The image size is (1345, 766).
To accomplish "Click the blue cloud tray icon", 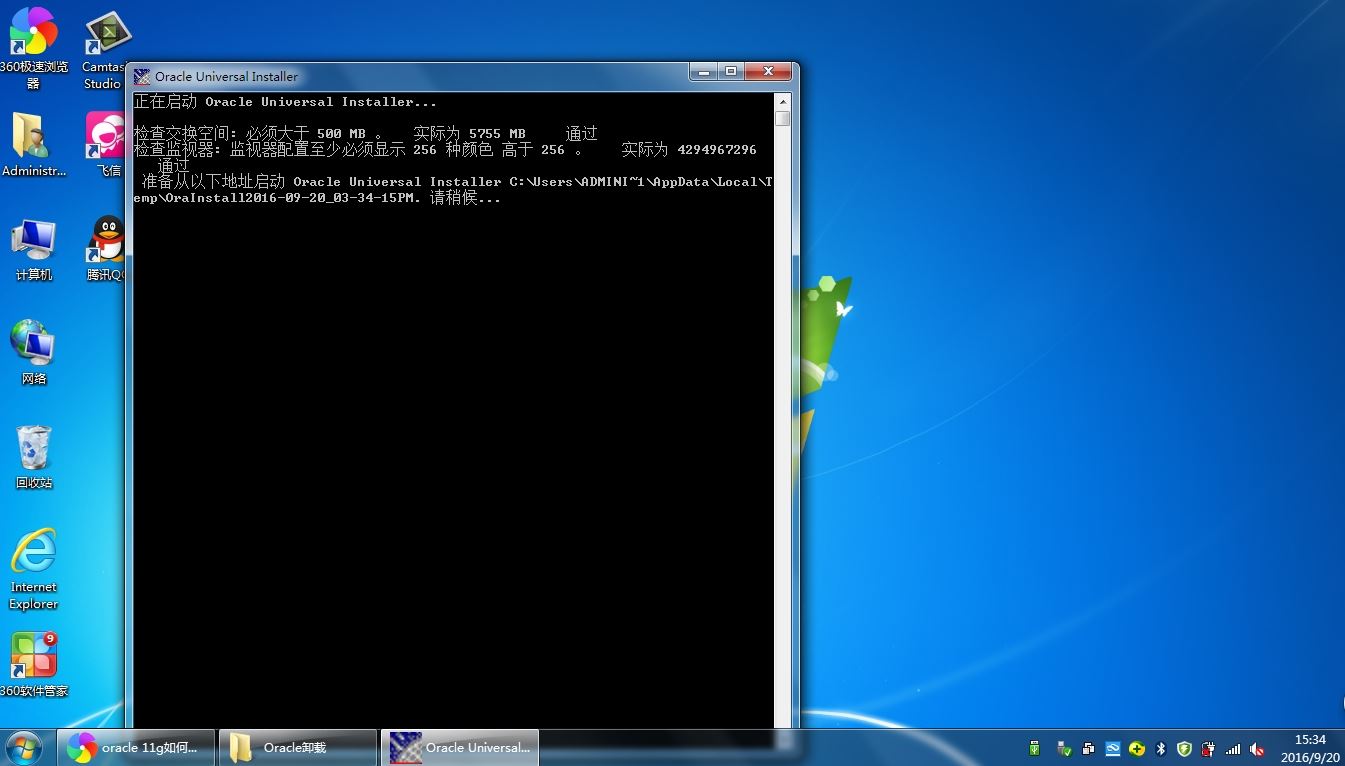I will [x=1112, y=748].
